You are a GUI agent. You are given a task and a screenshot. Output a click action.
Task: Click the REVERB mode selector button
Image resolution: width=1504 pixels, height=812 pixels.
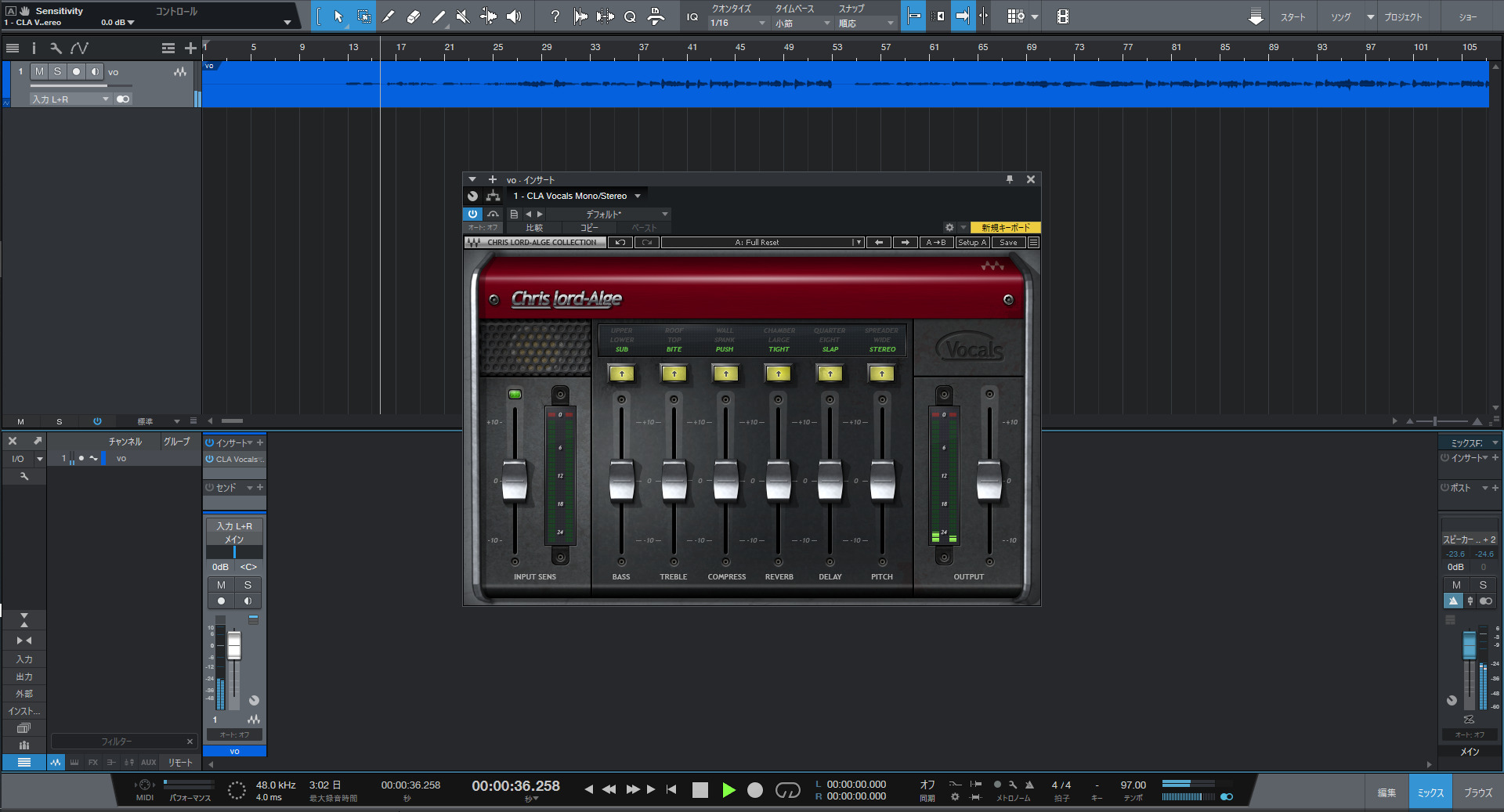click(778, 374)
